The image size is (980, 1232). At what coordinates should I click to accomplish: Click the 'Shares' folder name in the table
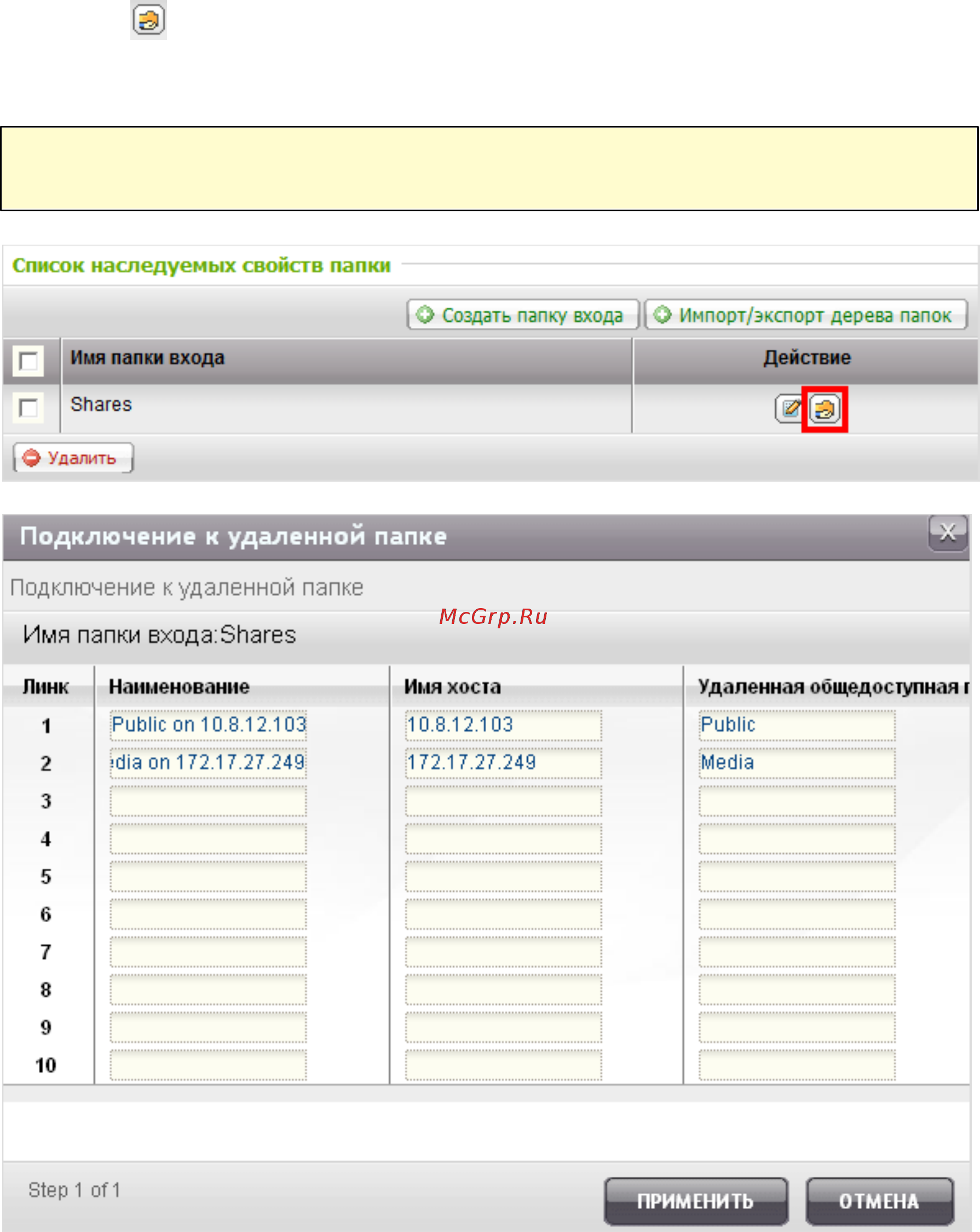click(101, 404)
